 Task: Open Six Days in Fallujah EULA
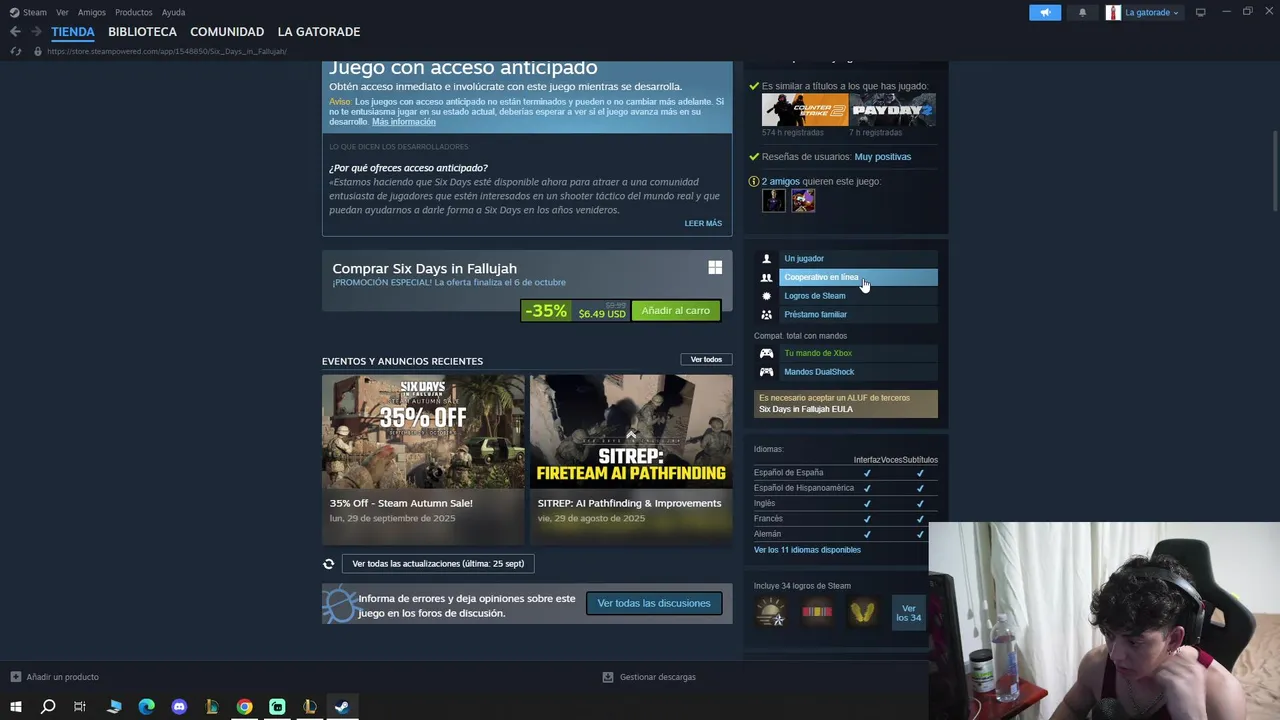[806, 409]
